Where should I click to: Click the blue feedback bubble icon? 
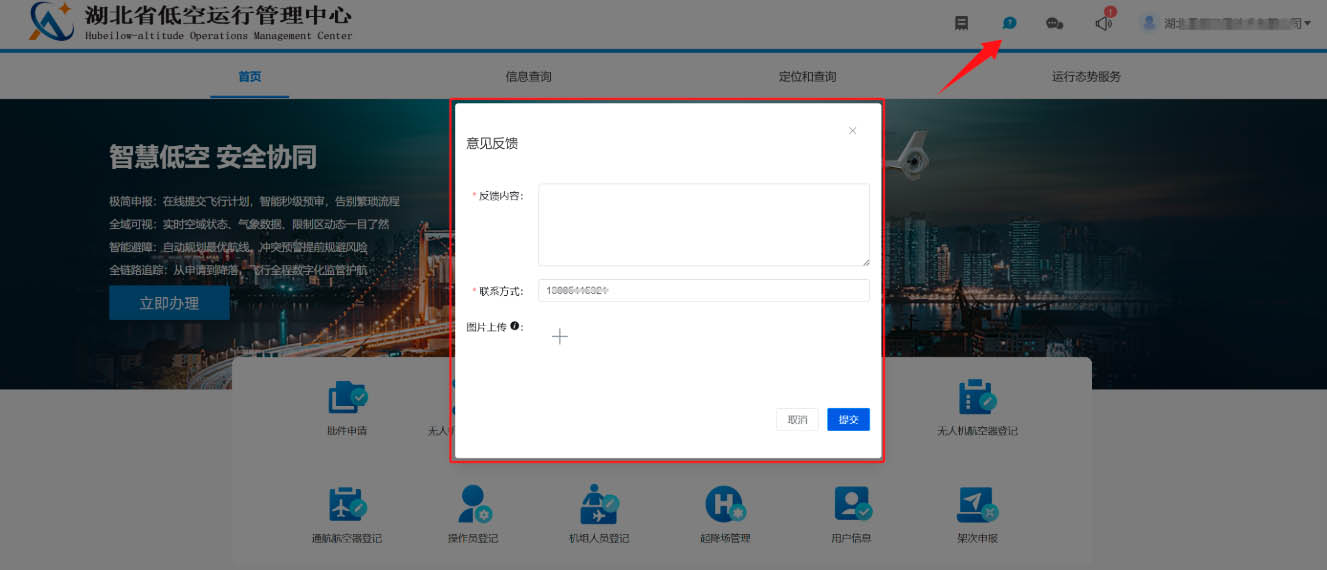pyautogui.click(x=1009, y=23)
